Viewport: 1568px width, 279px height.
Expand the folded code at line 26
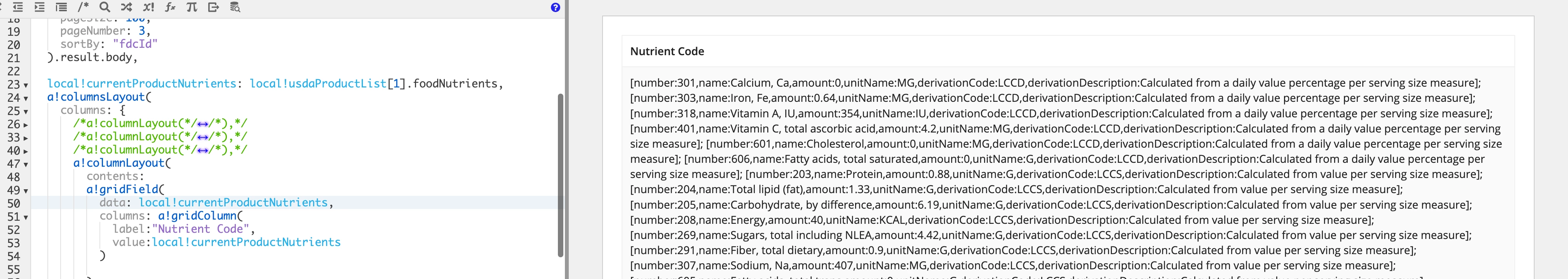pyautogui.click(x=26, y=125)
